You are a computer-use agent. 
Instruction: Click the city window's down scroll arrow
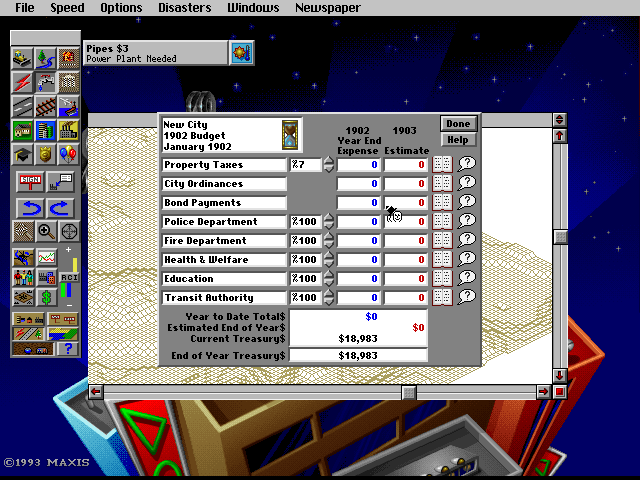[x=560, y=376]
